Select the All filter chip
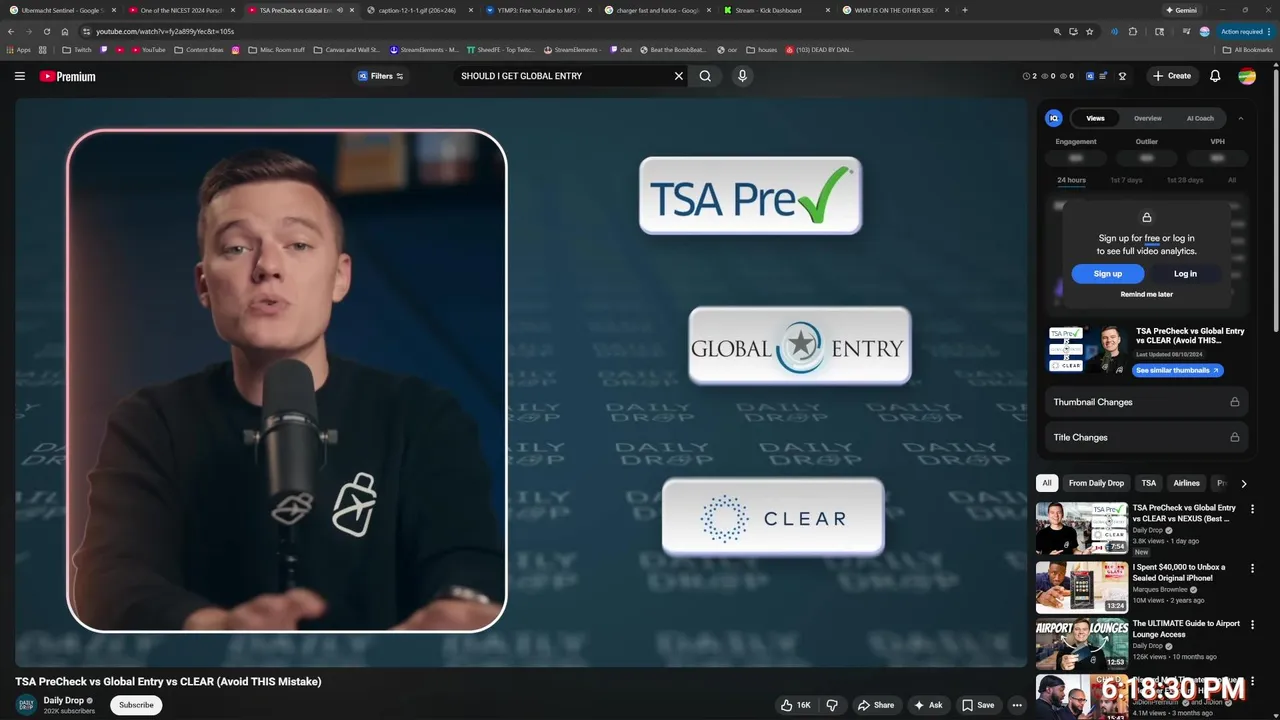Viewport: 1280px width, 720px height. coord(1047,483)
